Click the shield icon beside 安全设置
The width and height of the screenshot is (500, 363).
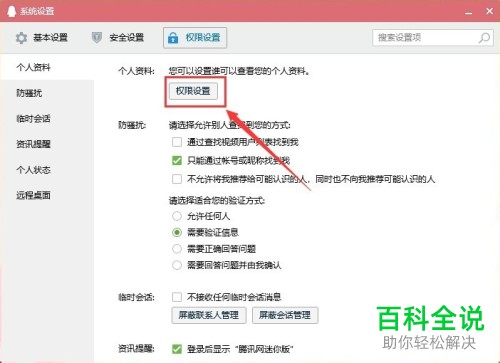point(97,38)
